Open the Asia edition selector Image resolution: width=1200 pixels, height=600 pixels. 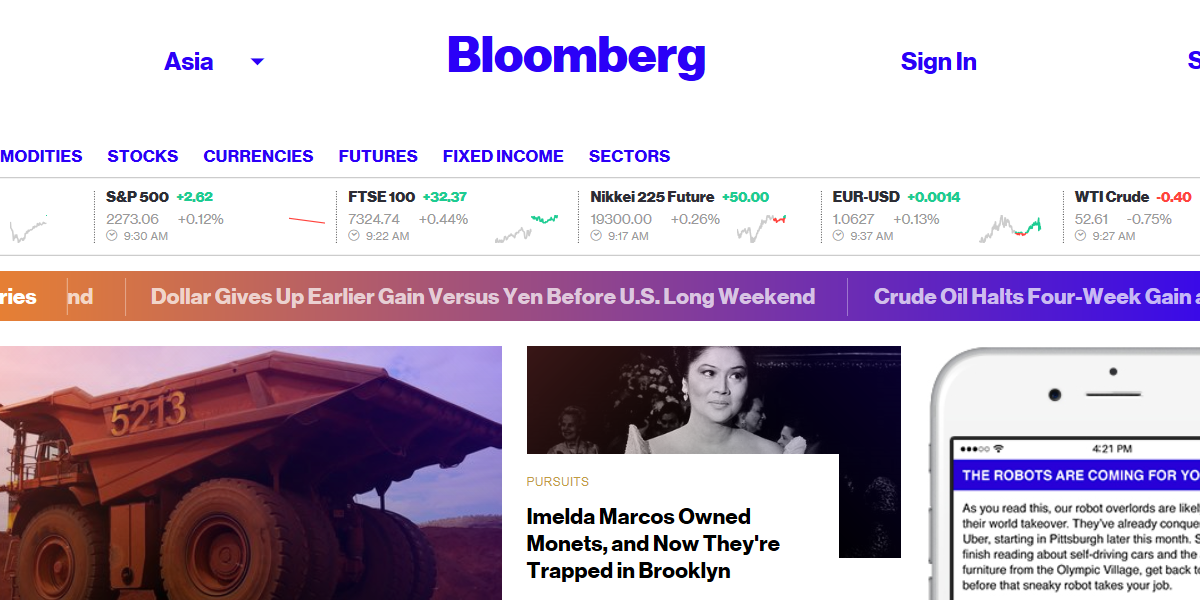(x=189, y=62)
